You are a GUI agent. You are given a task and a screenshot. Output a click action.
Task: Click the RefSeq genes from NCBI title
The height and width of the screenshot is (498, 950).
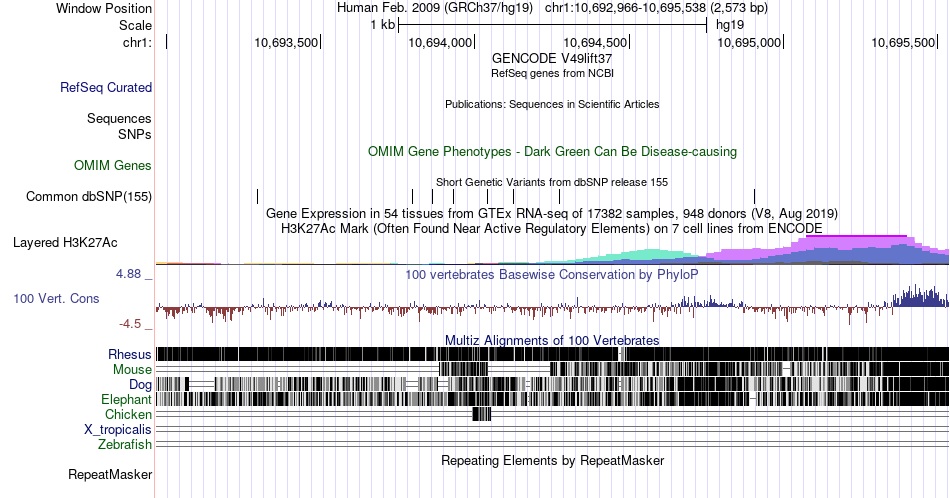coord(552,73)
